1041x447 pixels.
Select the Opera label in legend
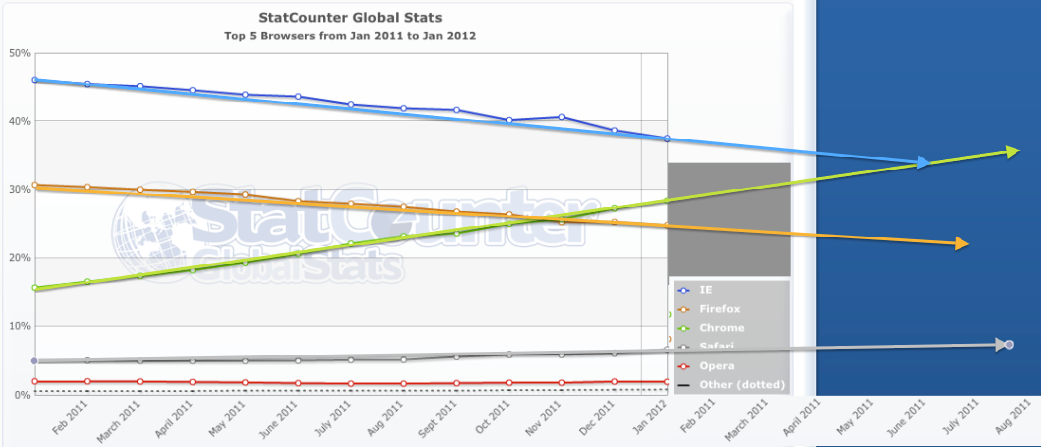click(716, 366)
